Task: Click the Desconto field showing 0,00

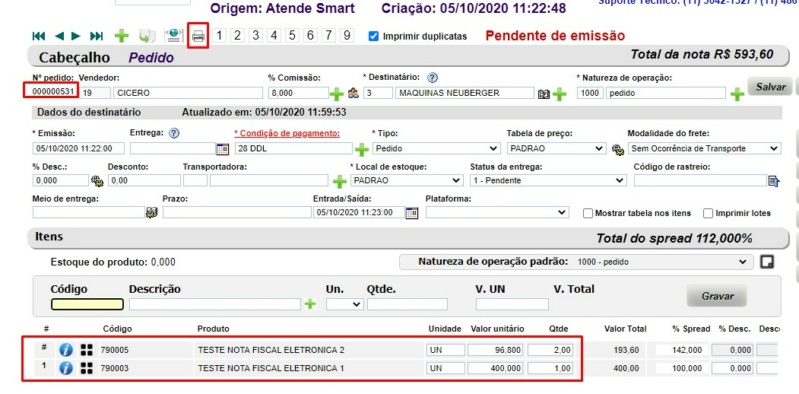Action: pyautogui.click(x=144, y=180)
